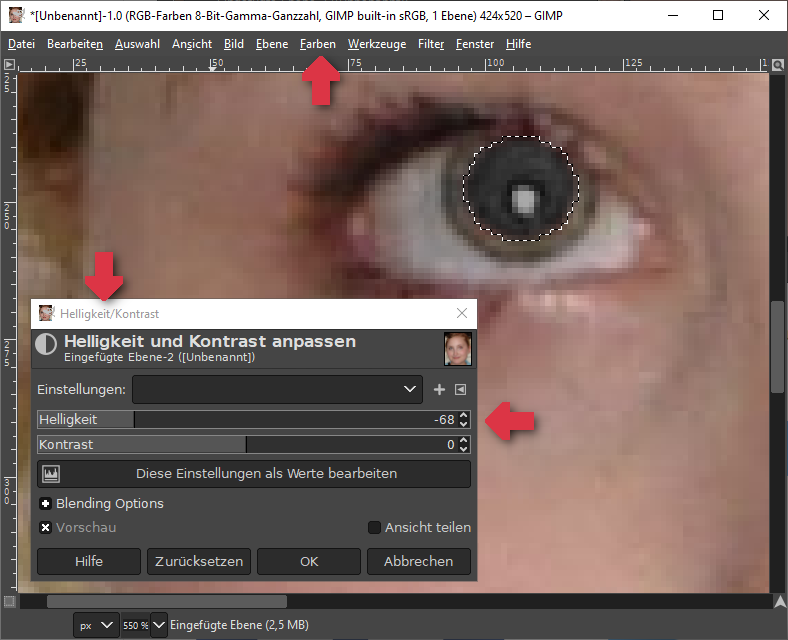Open the Farben menu
This screenshot has height=640, width=788.
click(x=318, y=44)
